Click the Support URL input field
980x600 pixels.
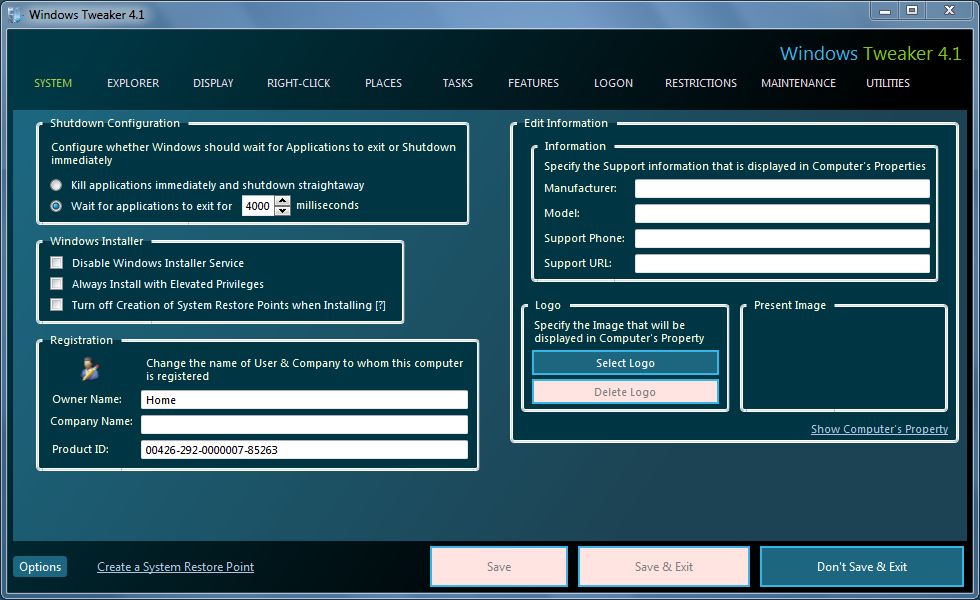pyautogui.click(x=782, y=263)
